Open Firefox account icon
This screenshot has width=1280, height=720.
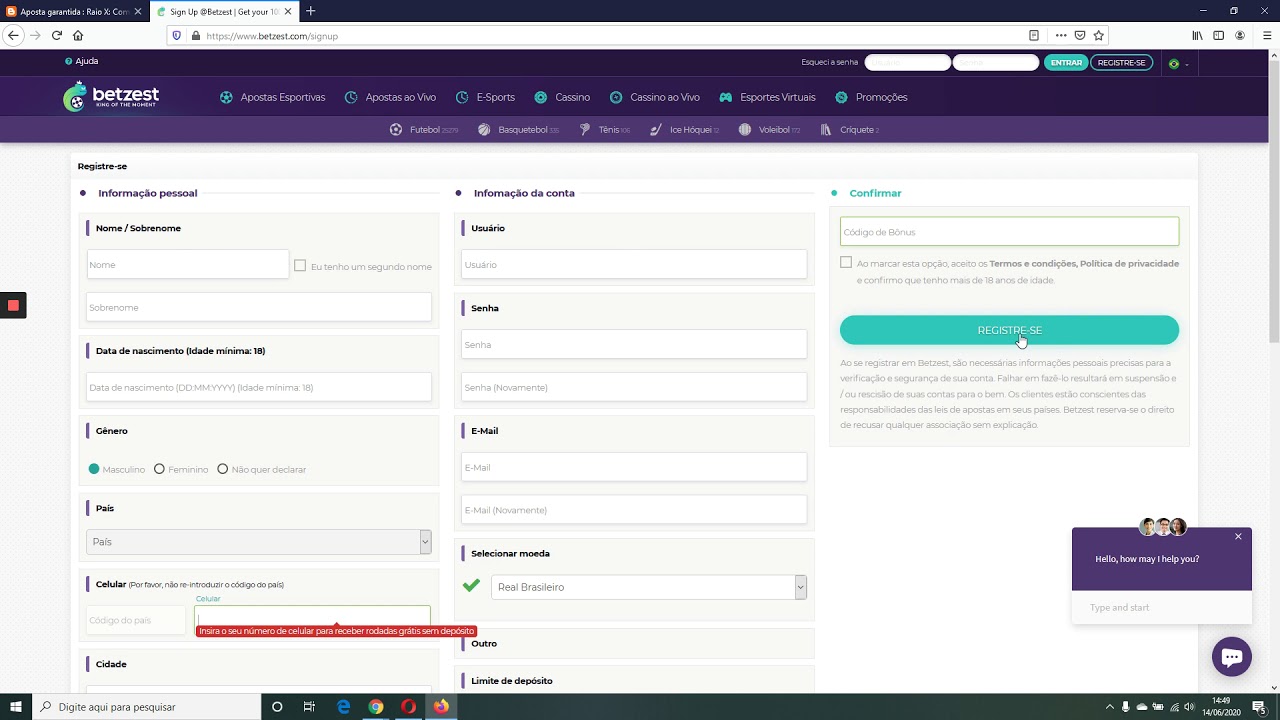coord(1240,35)
